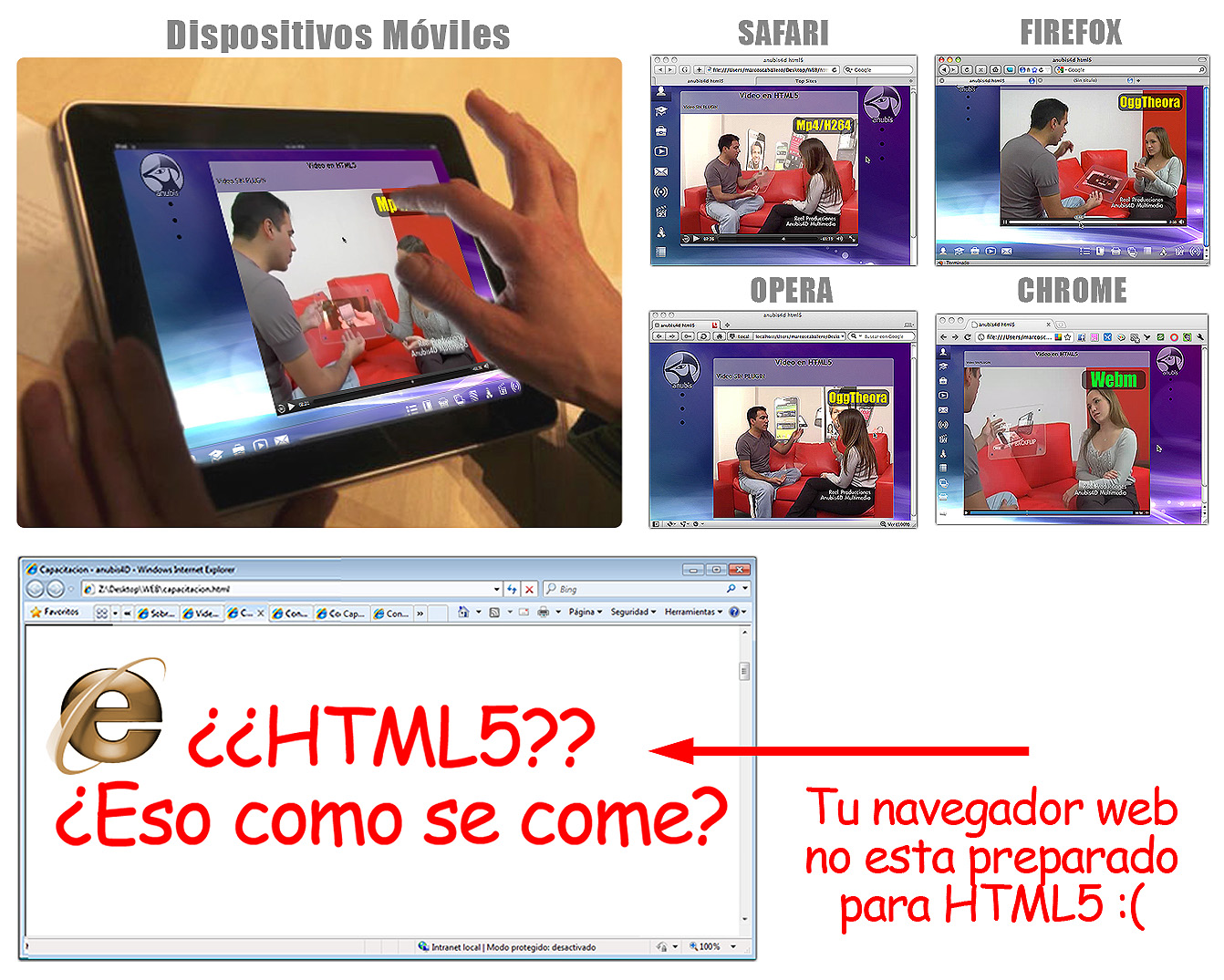1224x980 pixels.
Task: Click the back arrow in Internet Explorer
Action: tap(35, 589)
